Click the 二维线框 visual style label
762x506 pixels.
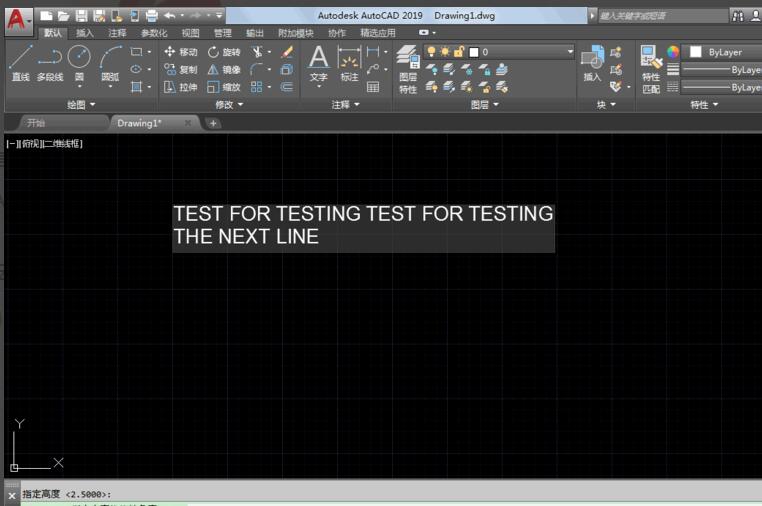click(62, 144)
